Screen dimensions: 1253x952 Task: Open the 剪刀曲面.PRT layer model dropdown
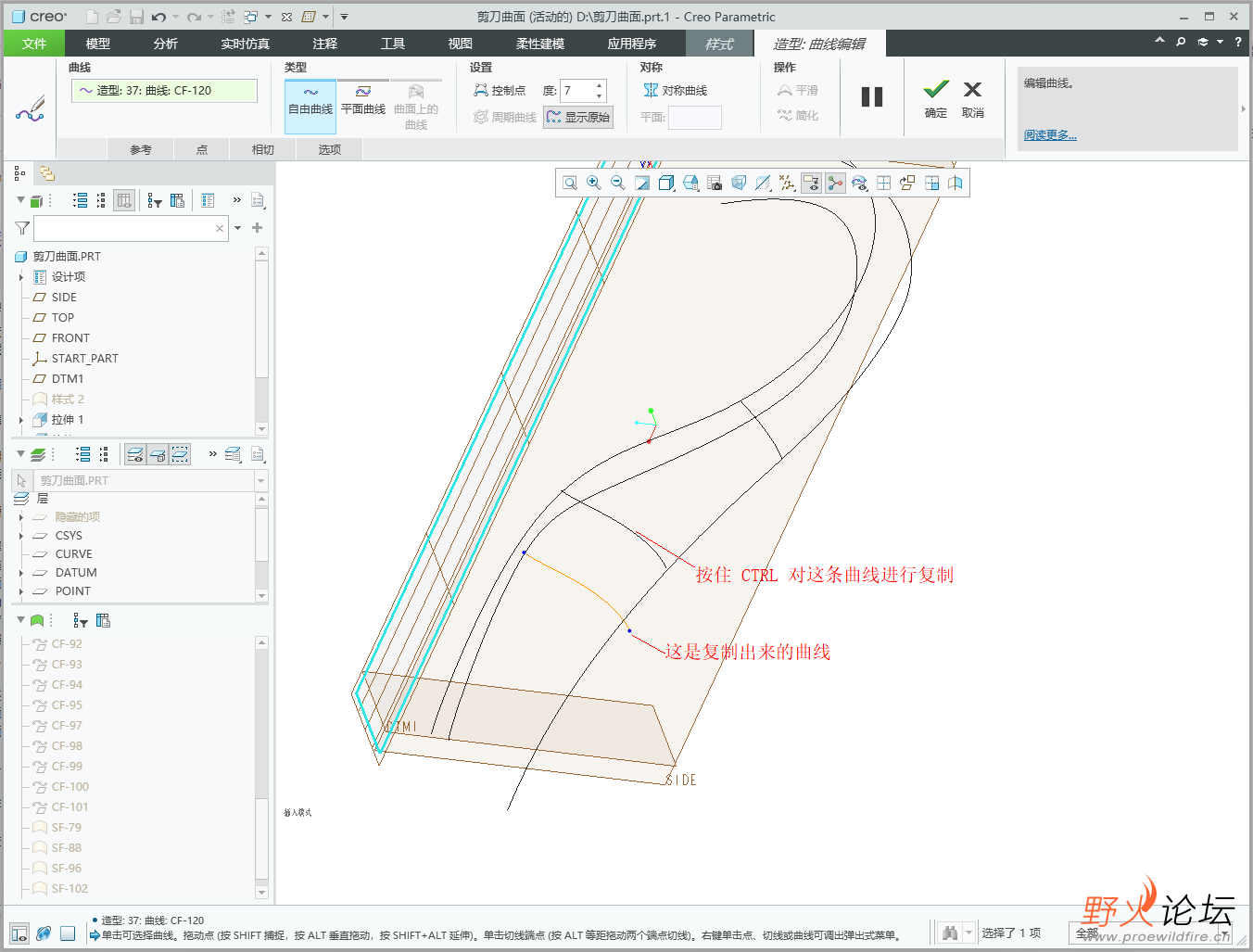[x=260, y=481]
